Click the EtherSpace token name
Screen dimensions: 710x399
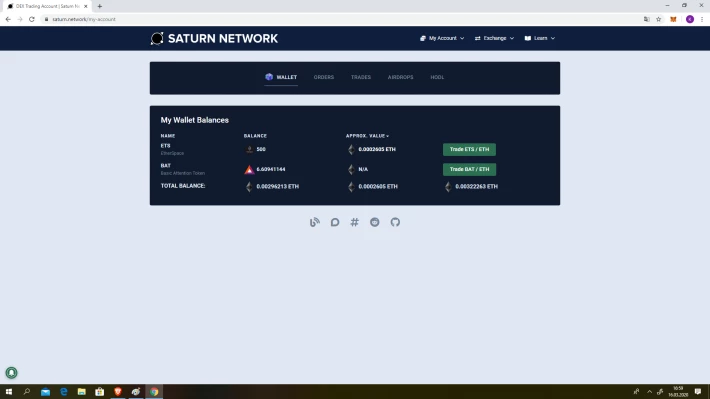pos(172,154)
